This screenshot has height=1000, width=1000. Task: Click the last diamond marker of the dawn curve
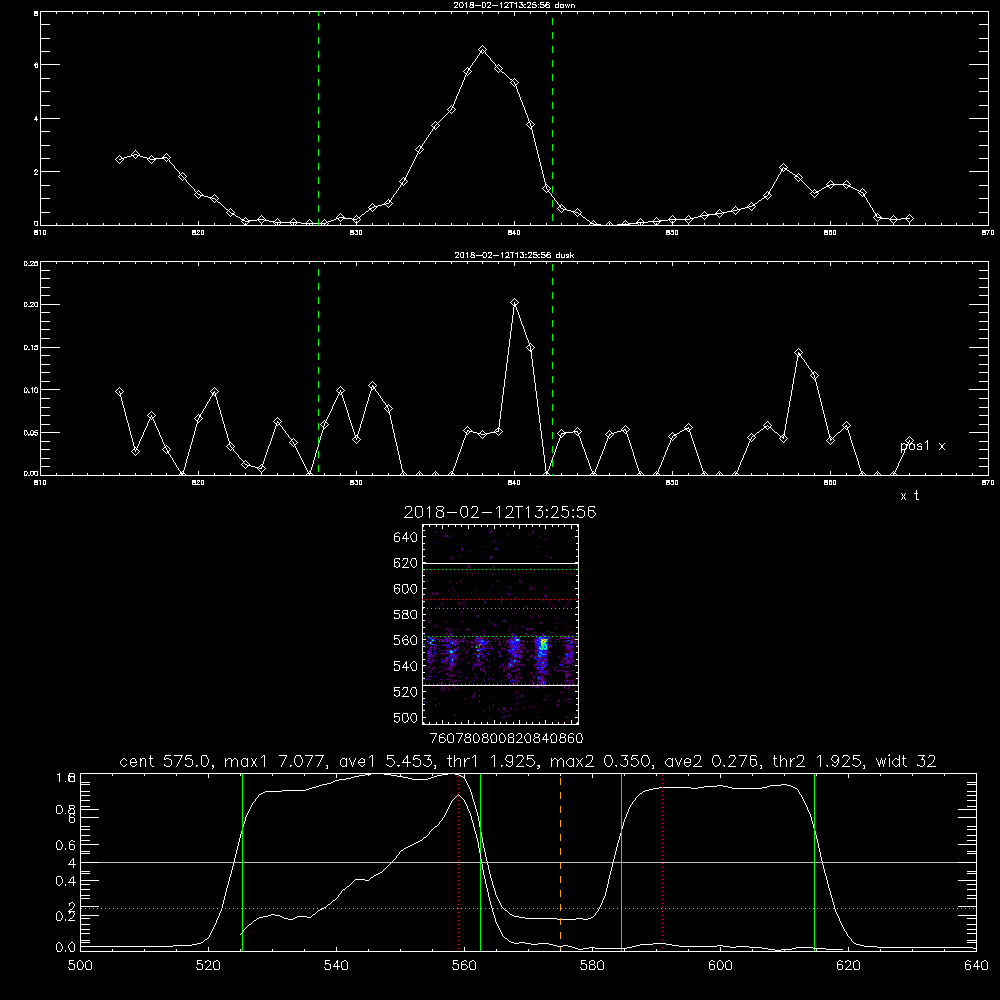(x=909, y=219)
